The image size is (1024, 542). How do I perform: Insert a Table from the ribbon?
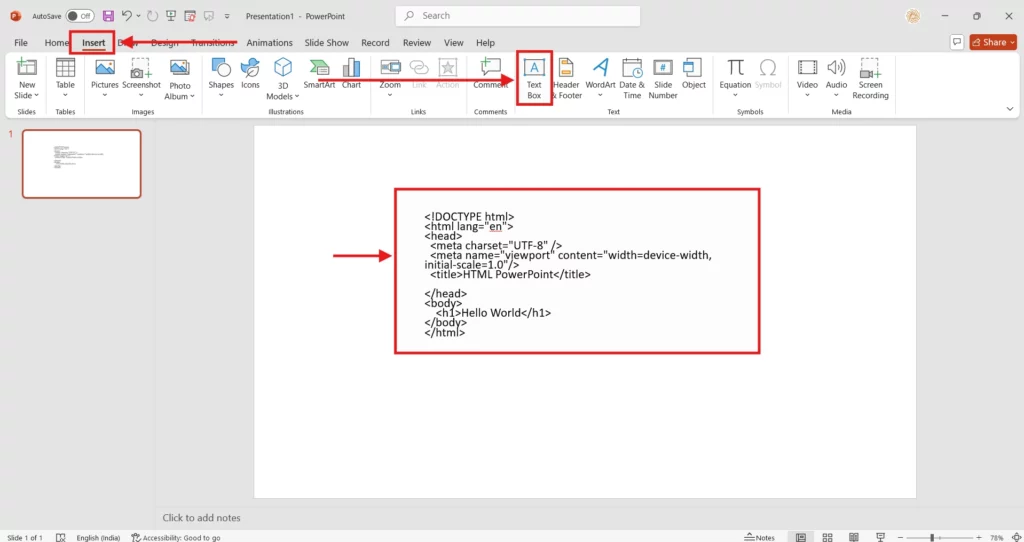click(65, 68)
